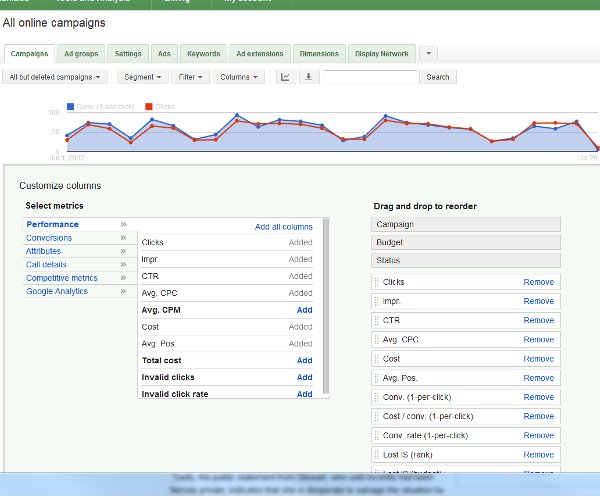This screenshot has width=600, height=500.
Task: Click the fixed Campaign column row
Action: tap(466, 225)
